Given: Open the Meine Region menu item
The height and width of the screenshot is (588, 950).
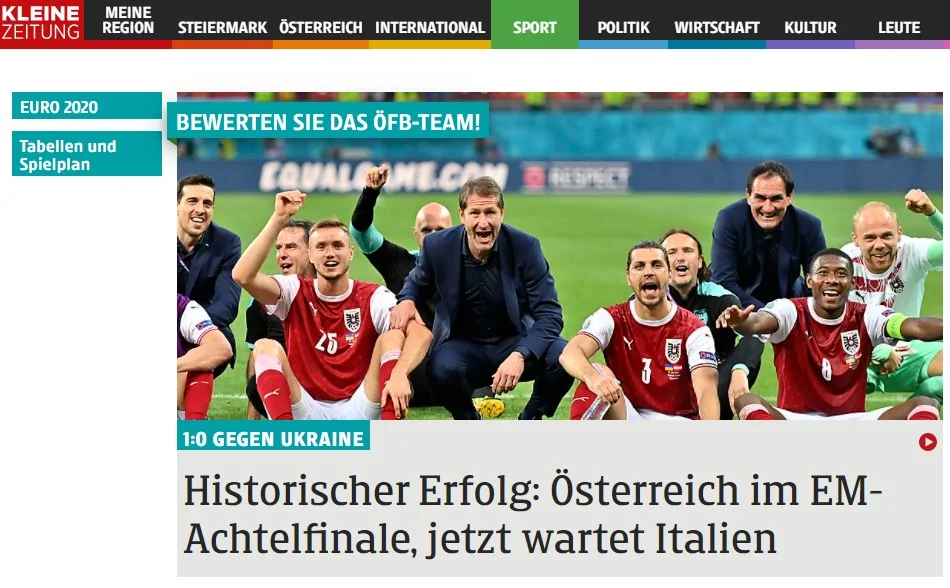Looking at the screenshot, I should pyautogui.click(x=128, y=20).
